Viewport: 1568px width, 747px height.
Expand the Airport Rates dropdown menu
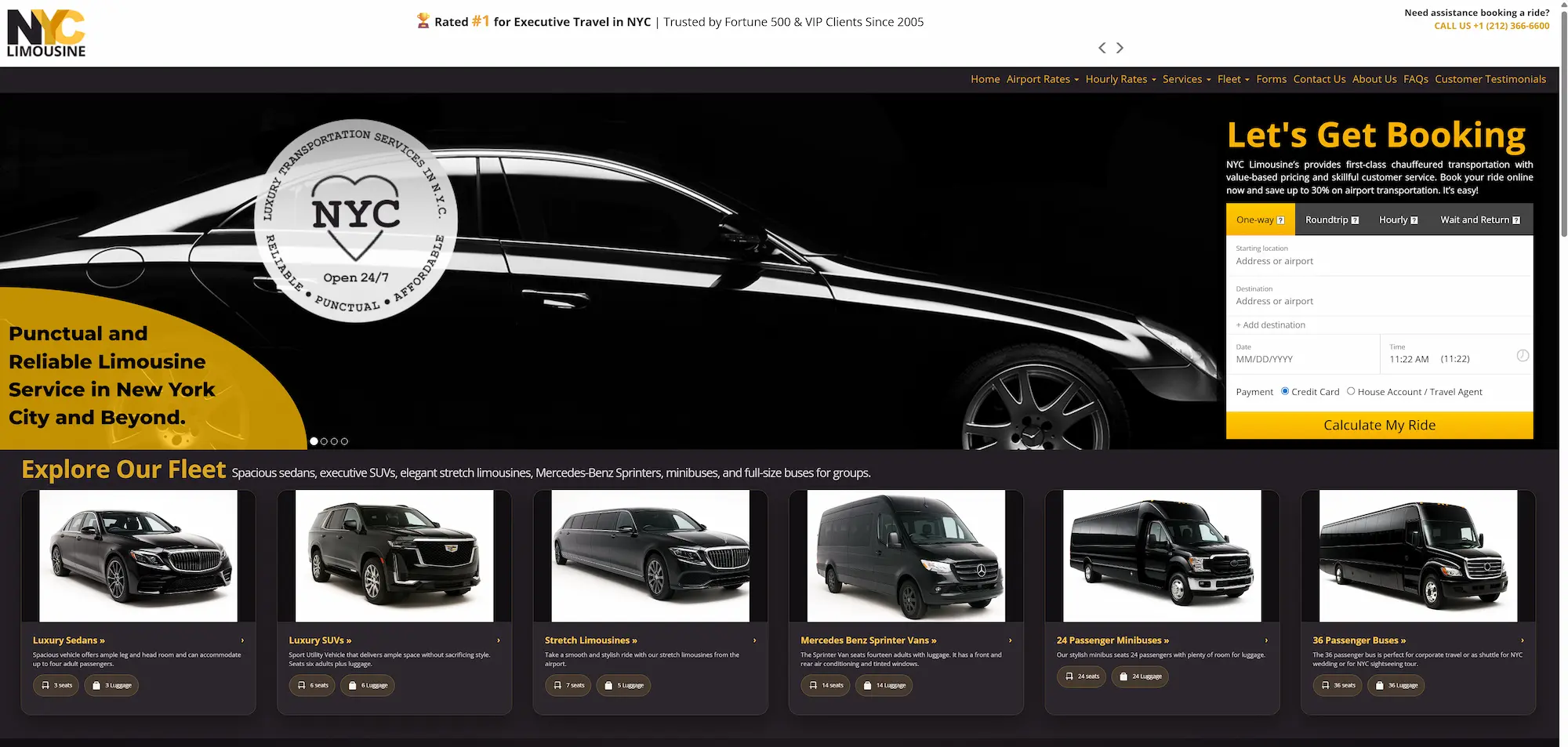pos(1042,79)
